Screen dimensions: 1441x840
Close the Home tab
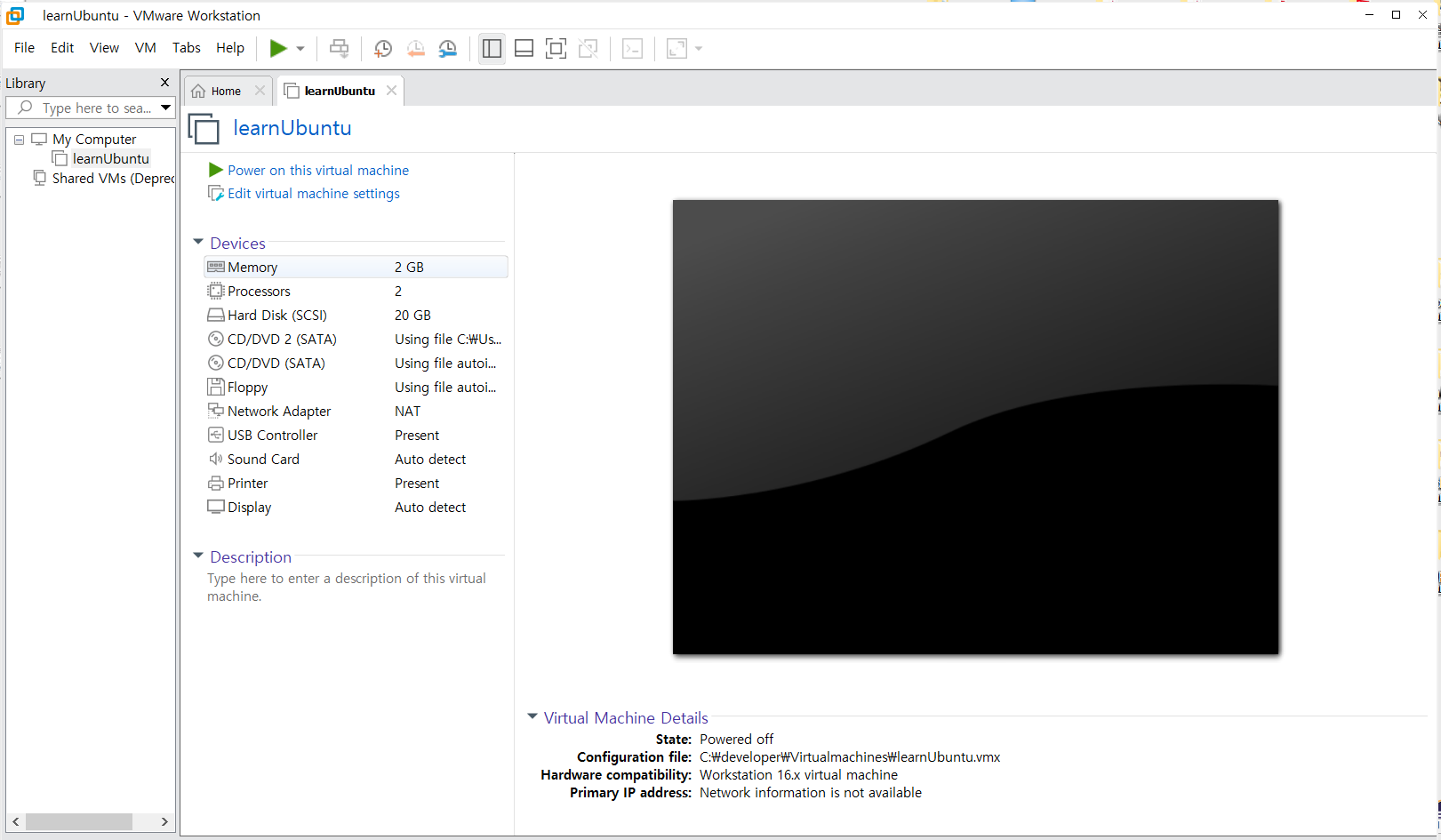pyautogui.click(x=260, y=91)
